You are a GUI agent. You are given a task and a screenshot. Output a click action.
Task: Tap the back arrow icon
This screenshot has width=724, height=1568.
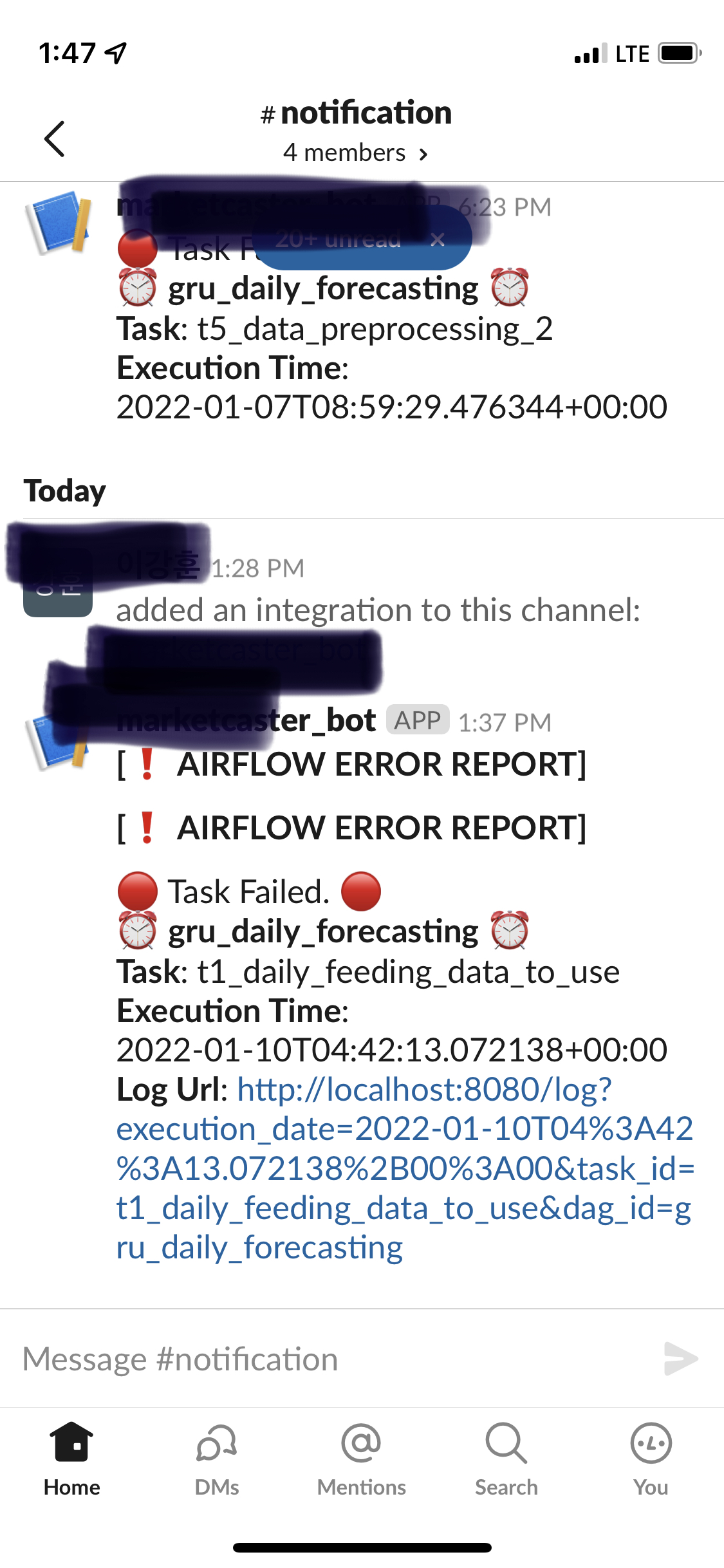pyautogui.click(x=55, y=138)
